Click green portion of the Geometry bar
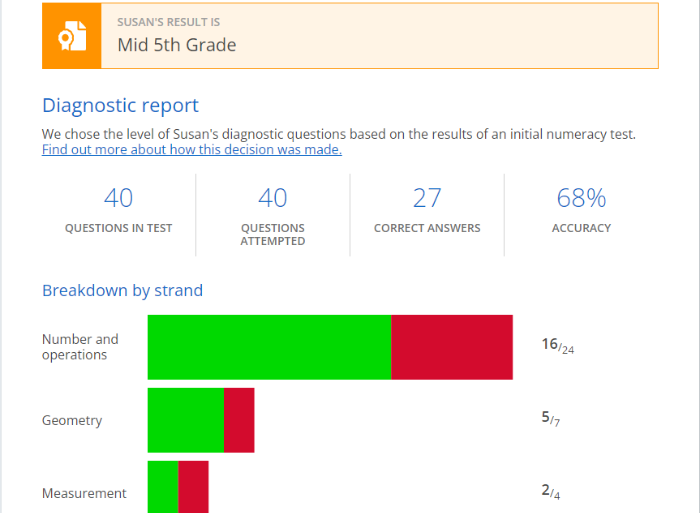The width and height of the screenshot is (700, 513). [185, 420]
